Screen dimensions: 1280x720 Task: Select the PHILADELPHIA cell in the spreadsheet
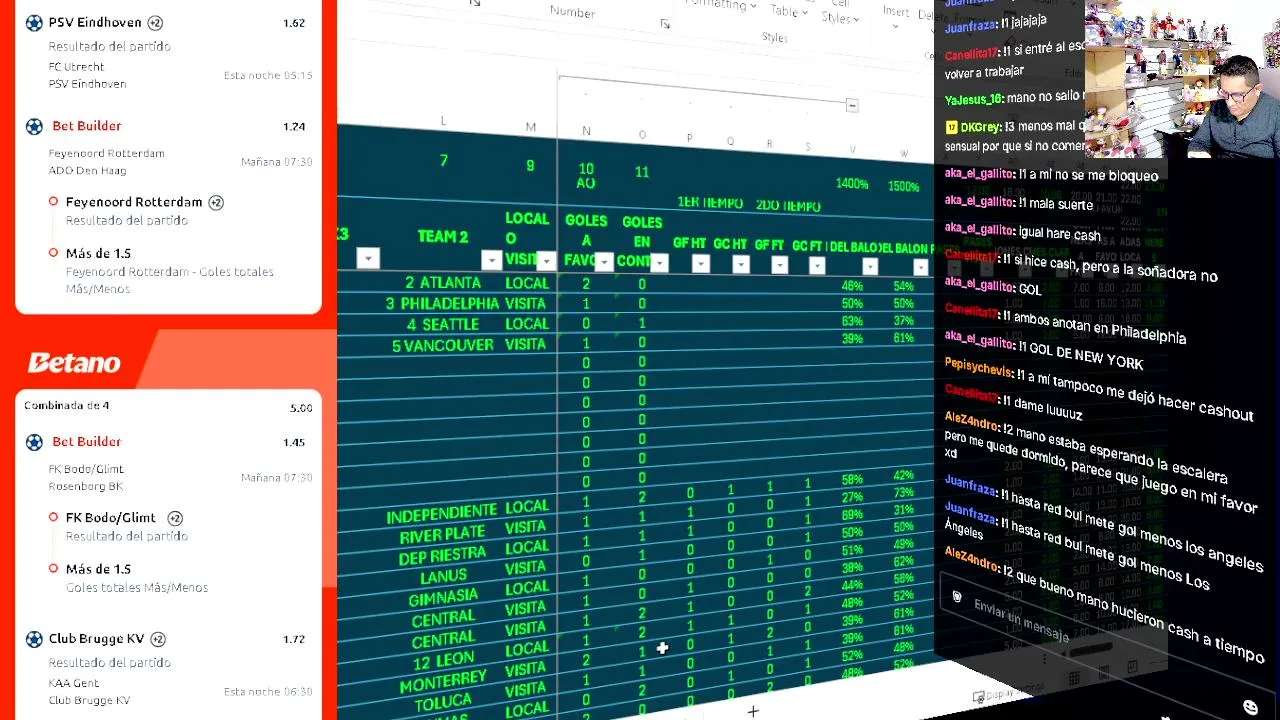point(443,303)
